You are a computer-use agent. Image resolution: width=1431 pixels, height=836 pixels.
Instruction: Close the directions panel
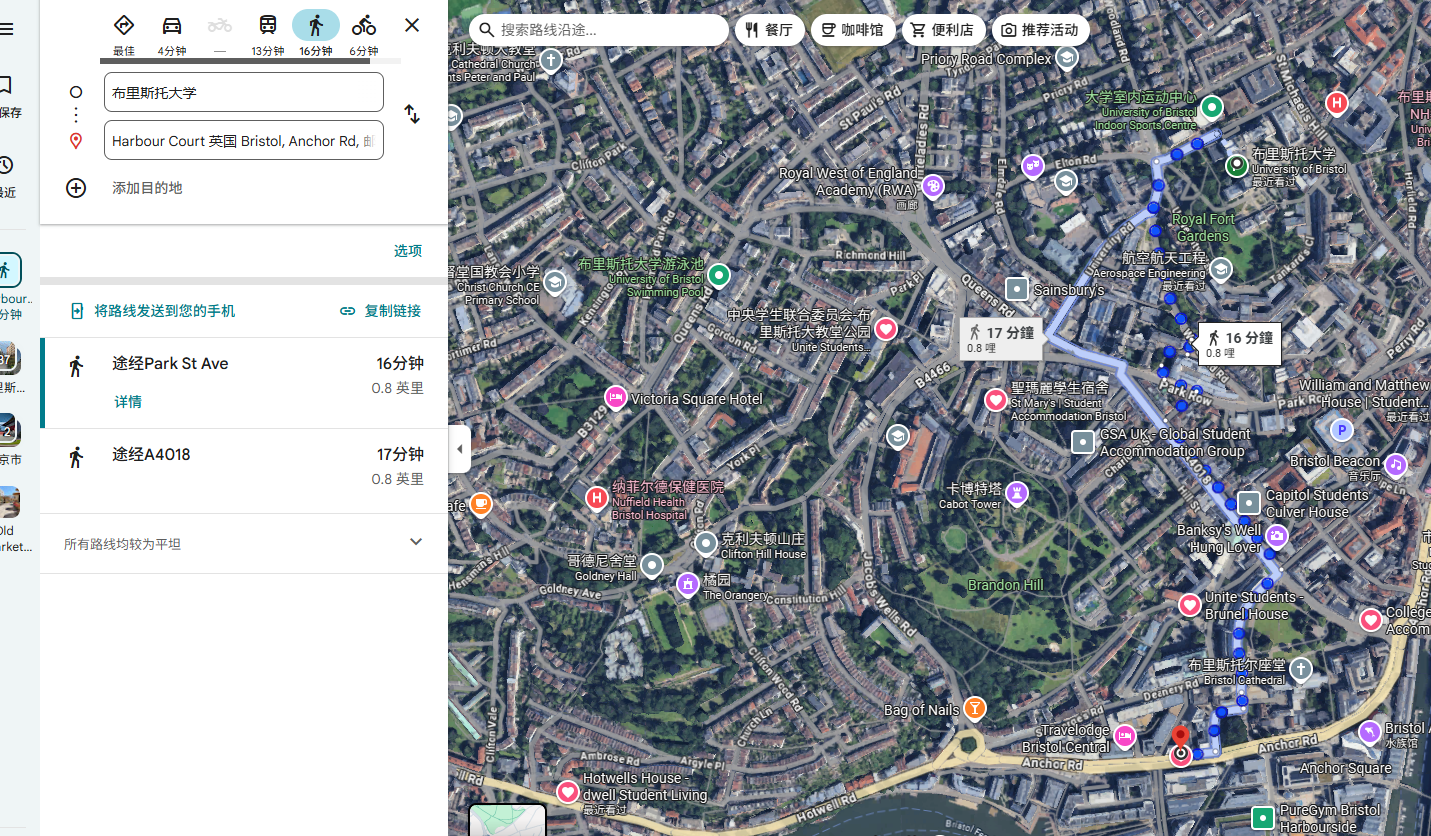(x=412, y=26)
